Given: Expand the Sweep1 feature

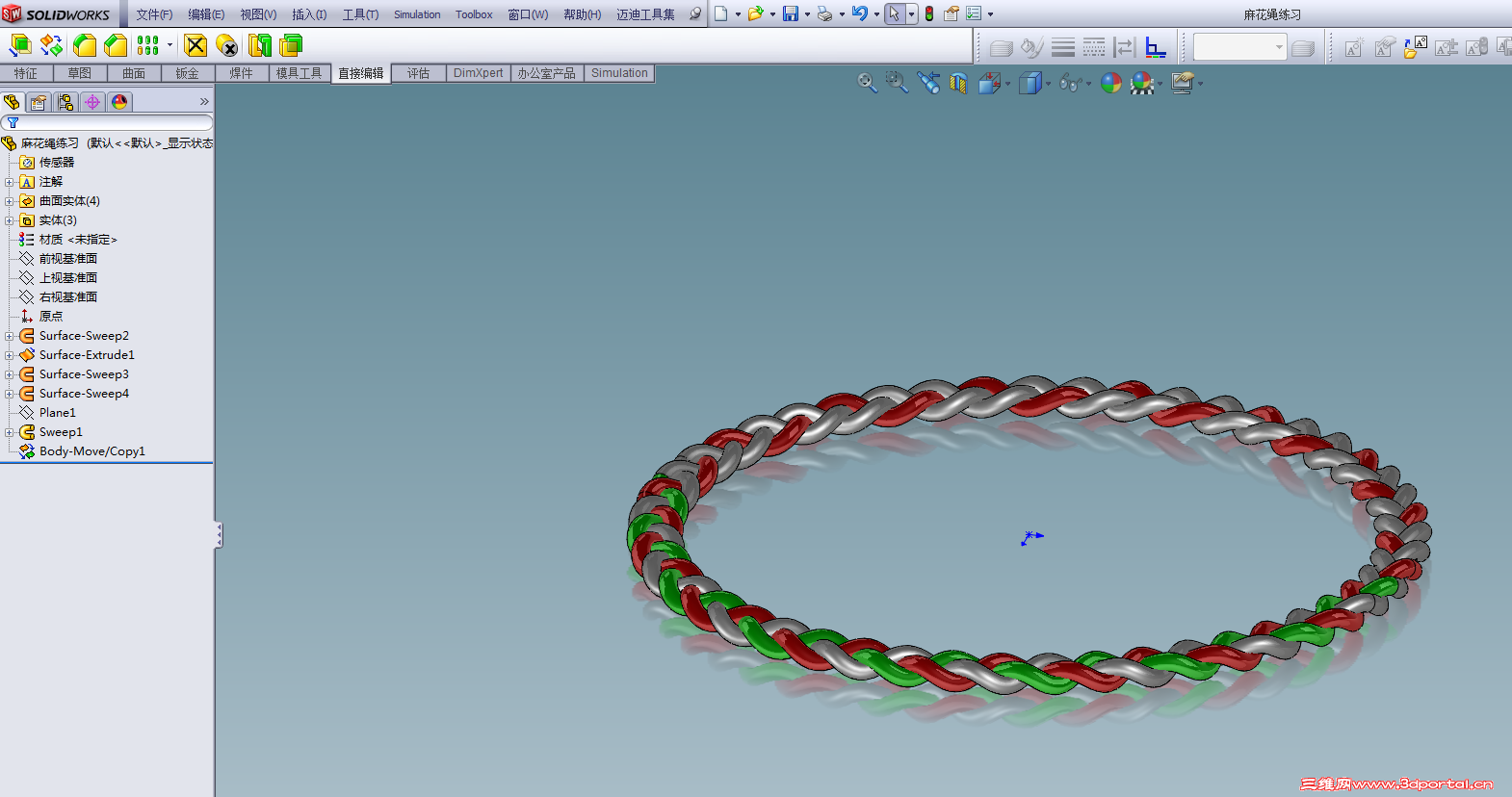Looking at the screenshot, I should [x=10, y=432].
